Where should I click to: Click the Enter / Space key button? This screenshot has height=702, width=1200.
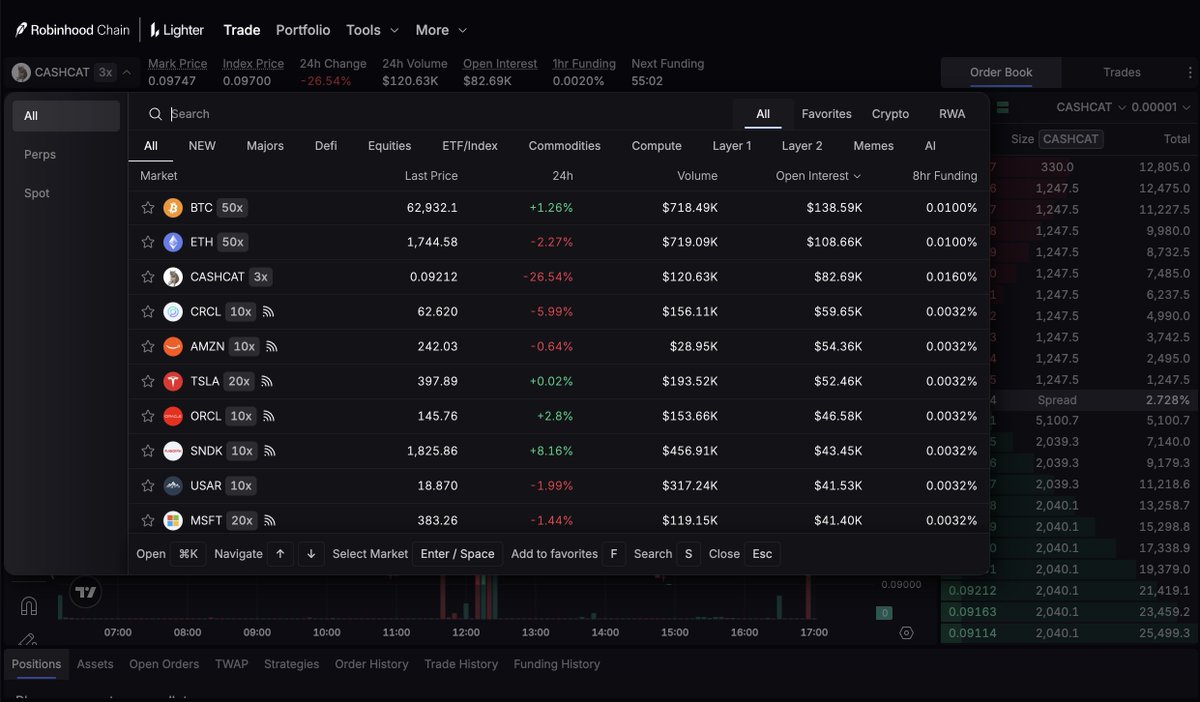click(457, 554)
